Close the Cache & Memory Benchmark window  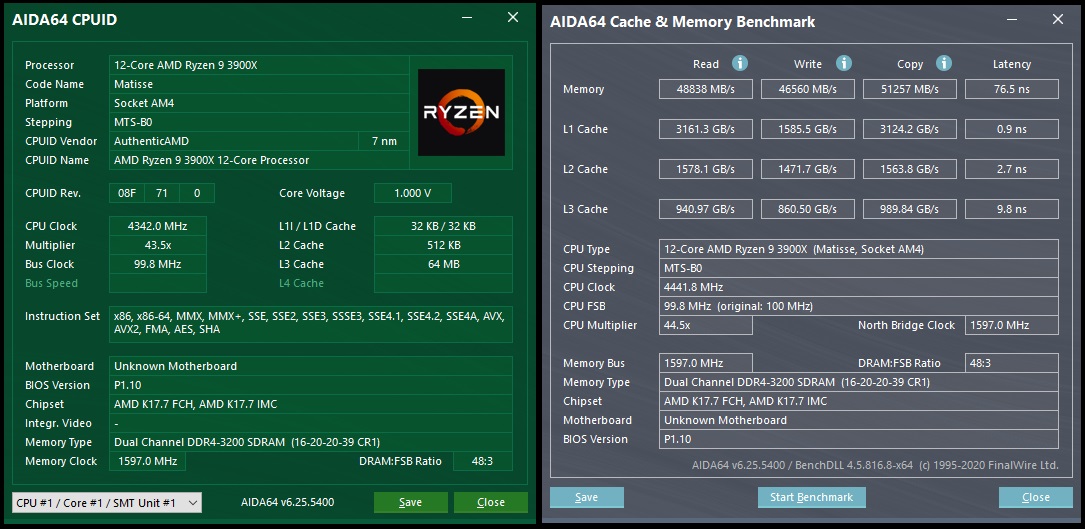1057,20
